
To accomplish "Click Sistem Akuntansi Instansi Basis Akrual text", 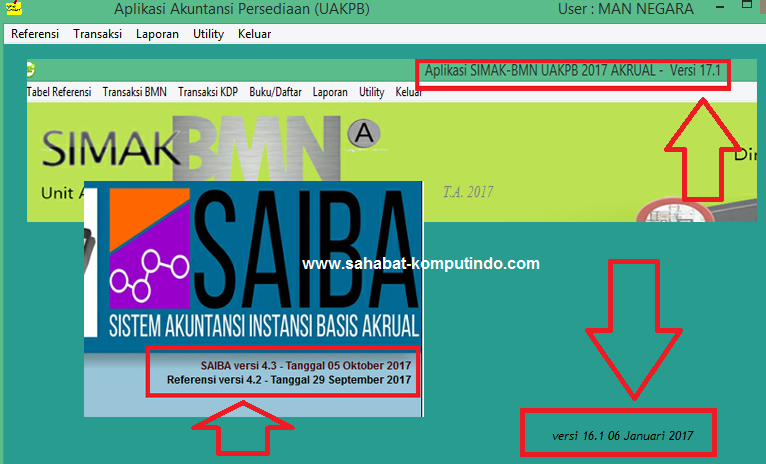I will [264, 326].
